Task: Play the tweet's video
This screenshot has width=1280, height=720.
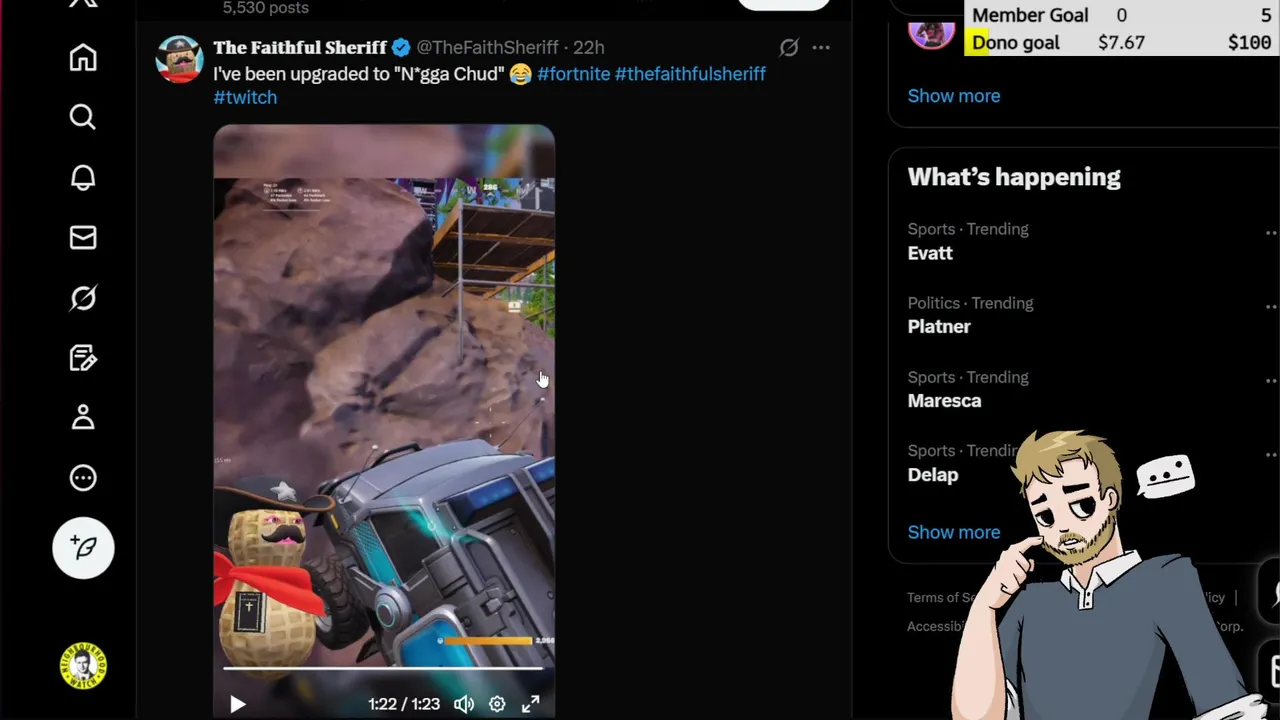Action: [x=237, y=704]
